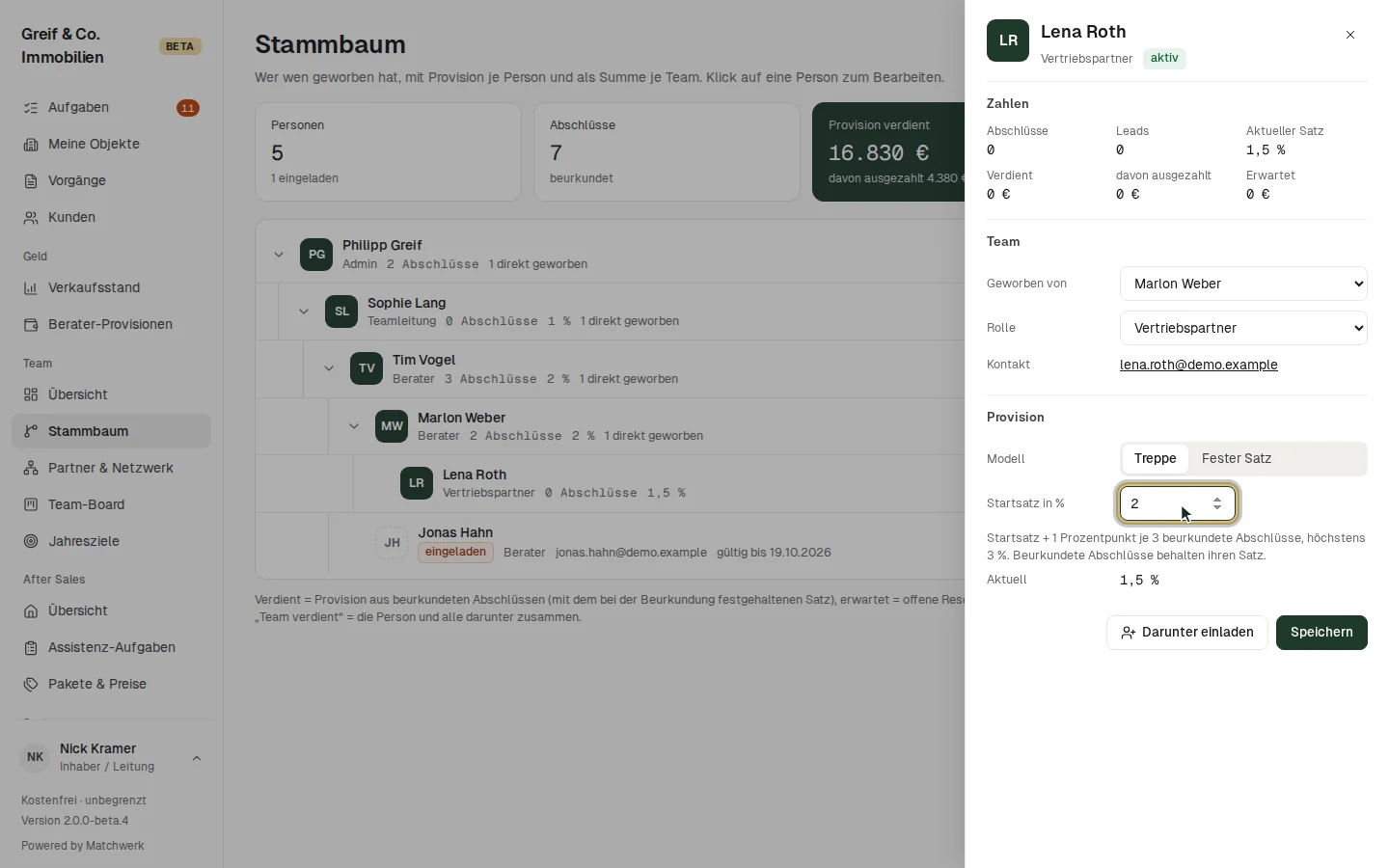1389x868 pixels.
Task: Click the JH avatar of Jonas Hahn
Action: point(392,542)
